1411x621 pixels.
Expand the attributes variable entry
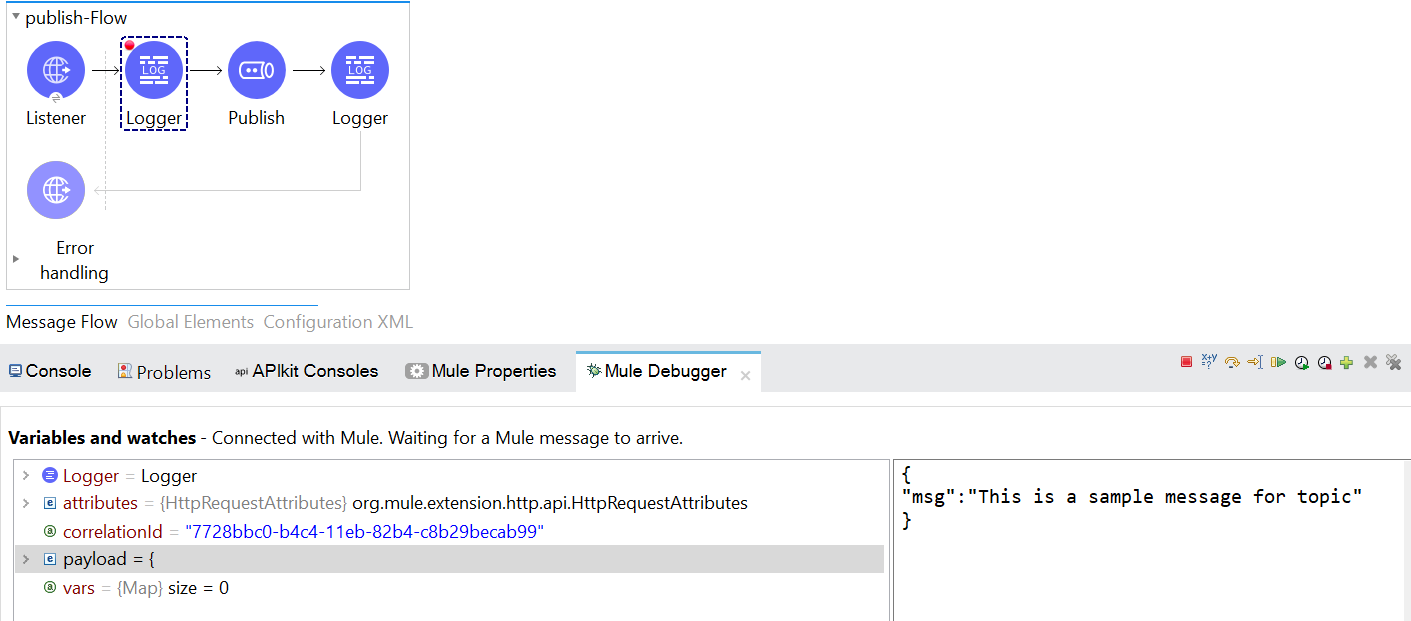(x=24, y=503)
